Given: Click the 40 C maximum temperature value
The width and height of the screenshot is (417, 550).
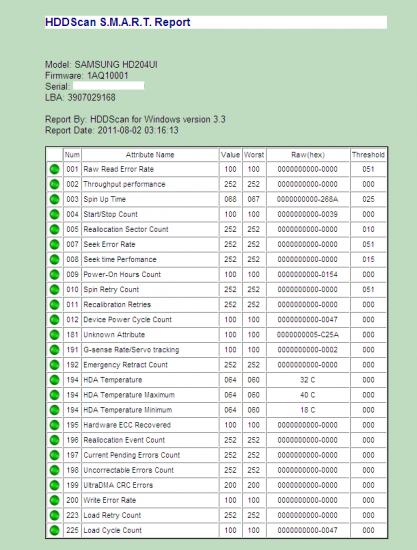Looking at the screenshot, I should click(x=308, y=395).
